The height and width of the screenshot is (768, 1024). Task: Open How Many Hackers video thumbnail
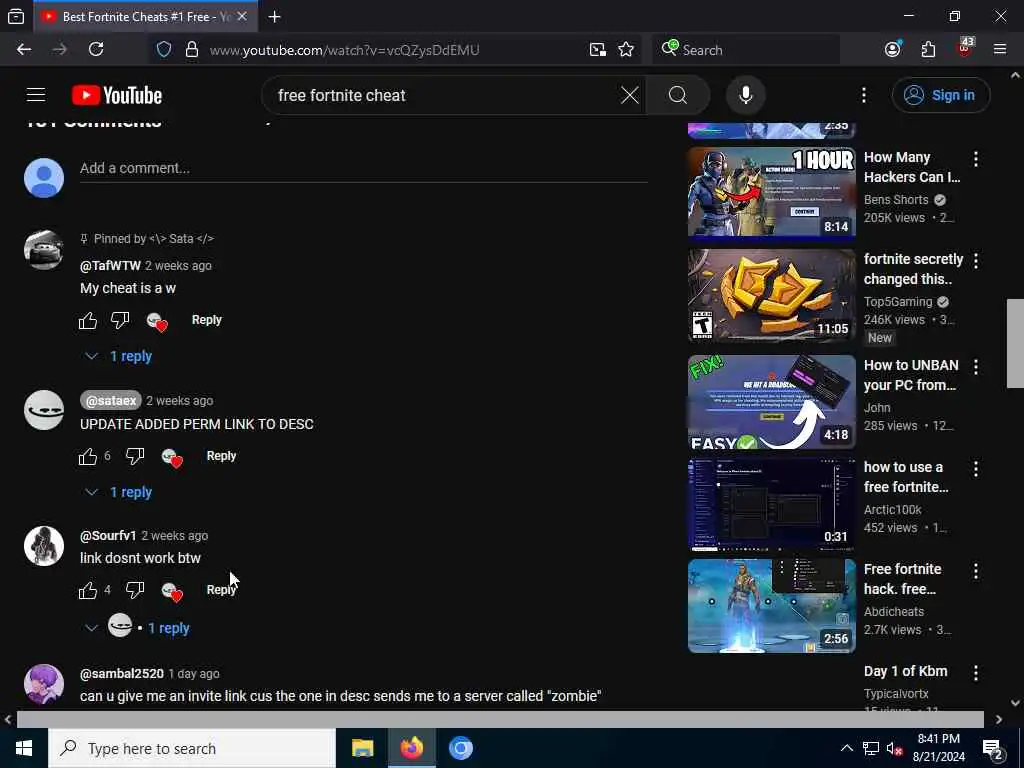(771, 191)
